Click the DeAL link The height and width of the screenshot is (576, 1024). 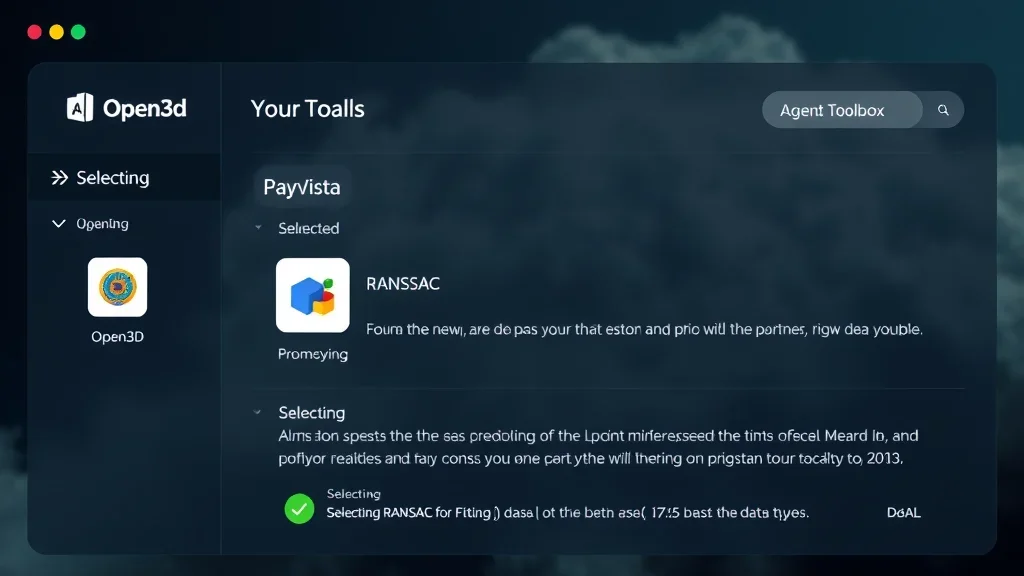point(904,512)
